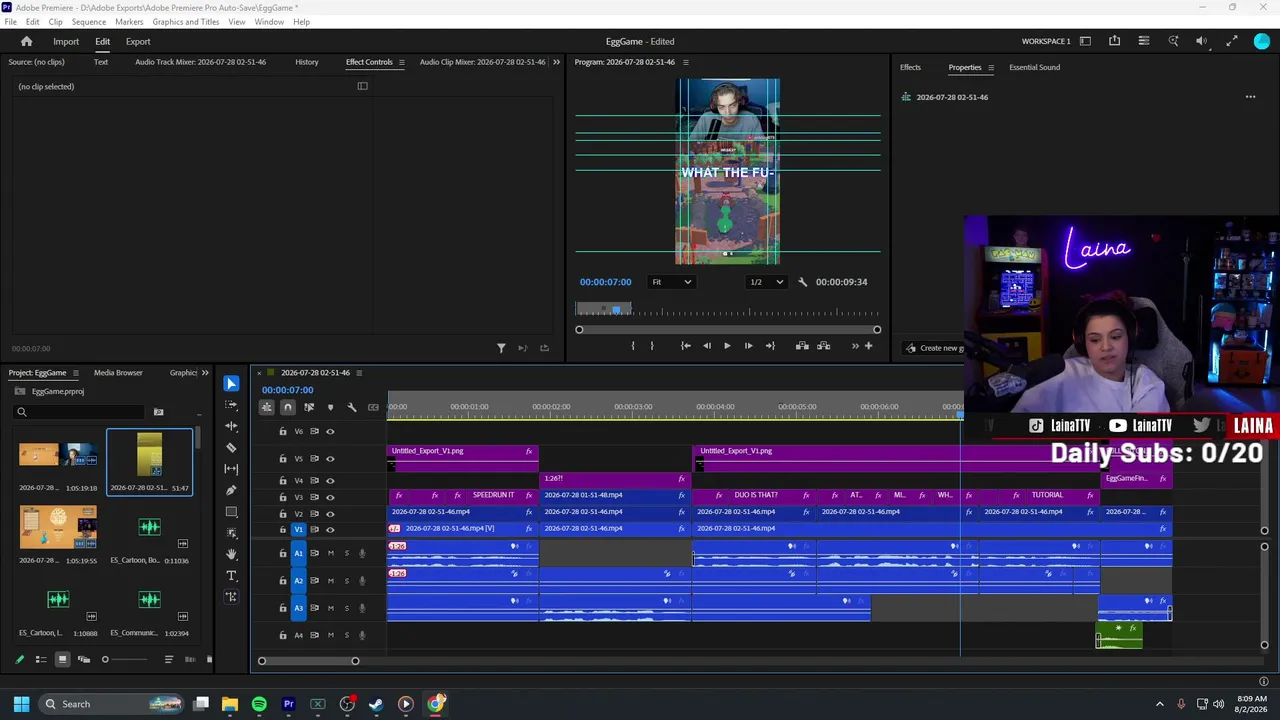
Task: Solo audio track A2
Action: click(x=347, y=581)
